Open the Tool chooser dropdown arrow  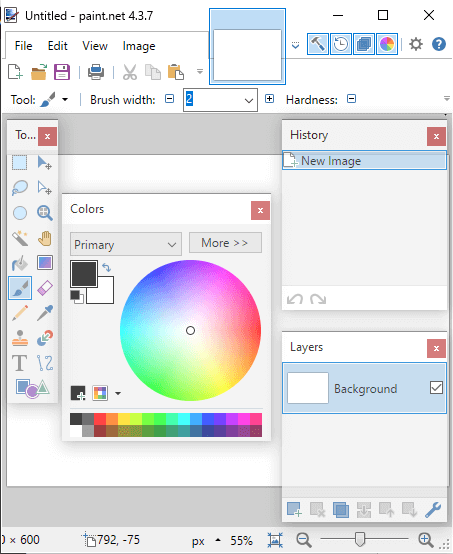[x=65, y=100]
